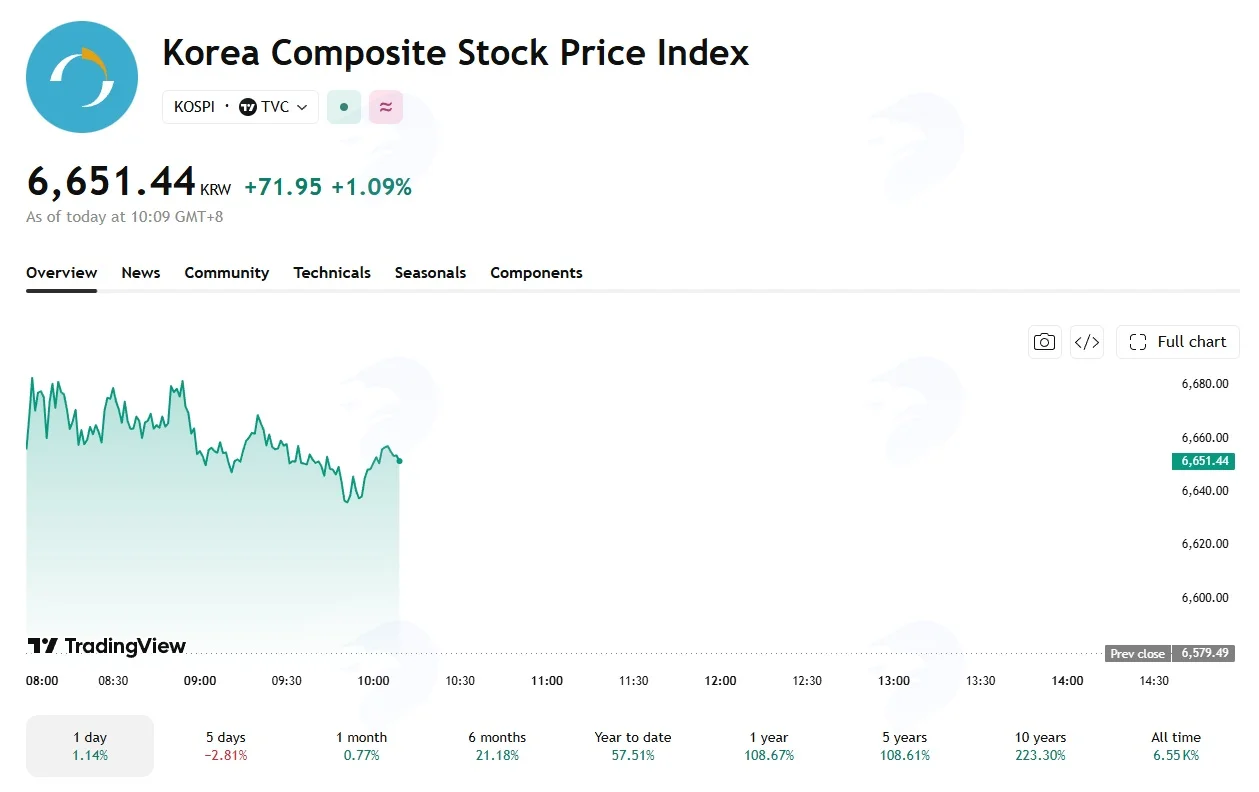
Task: Go to the Components tab
Action: pos(536,273)
